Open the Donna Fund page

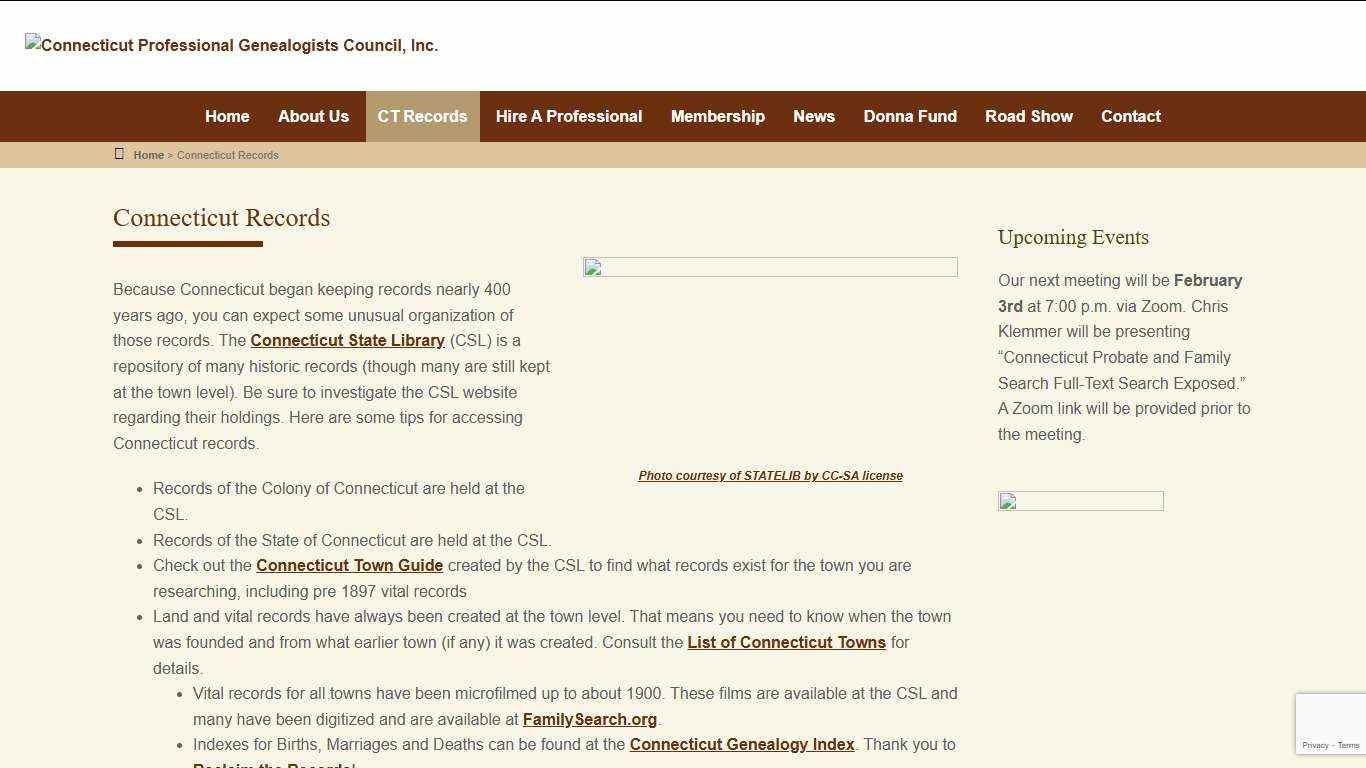(x=910, y=116)
